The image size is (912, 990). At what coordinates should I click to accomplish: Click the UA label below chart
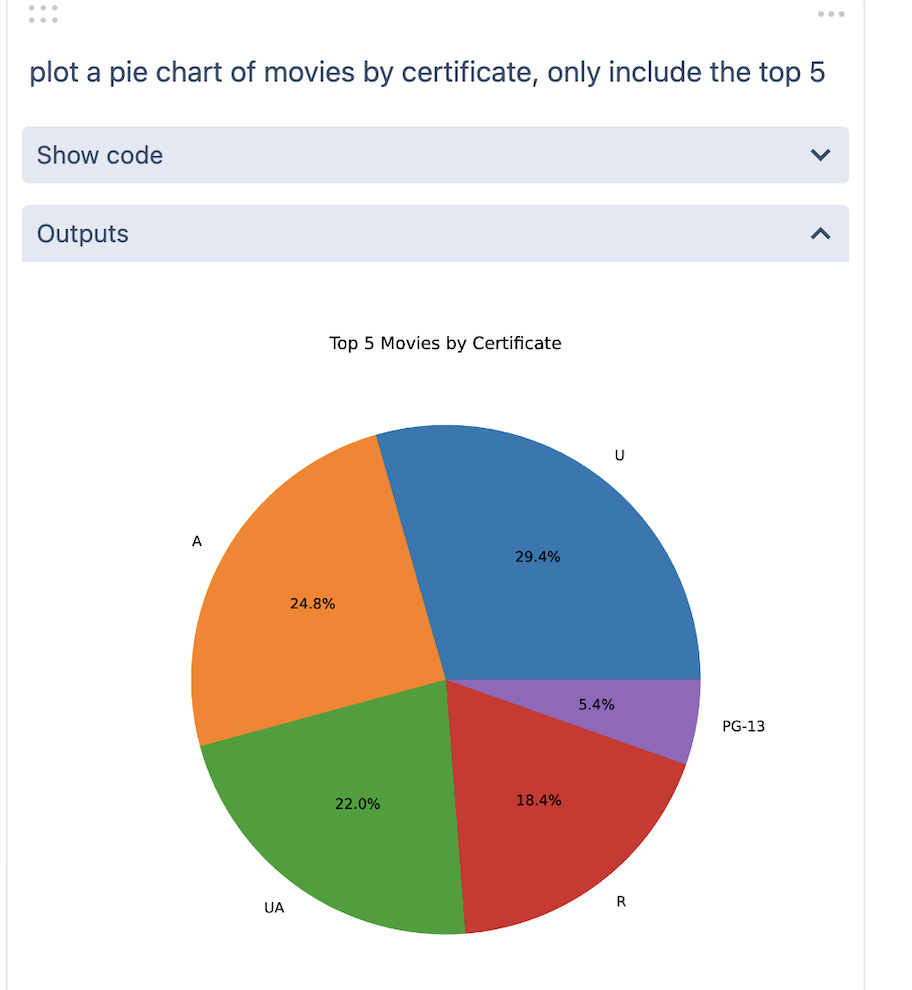[x=274, y=909]
